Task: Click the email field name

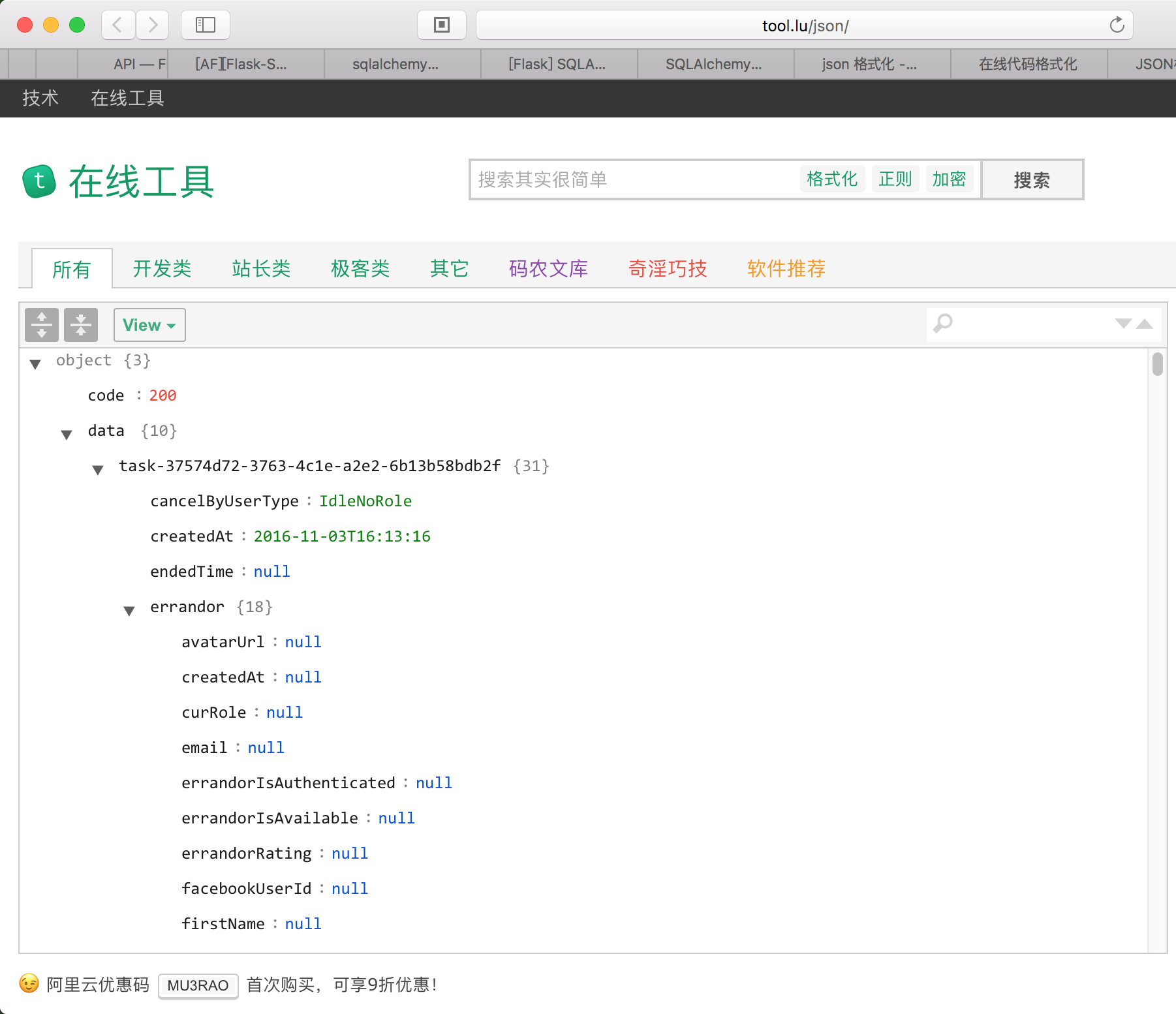Action: 204,748
